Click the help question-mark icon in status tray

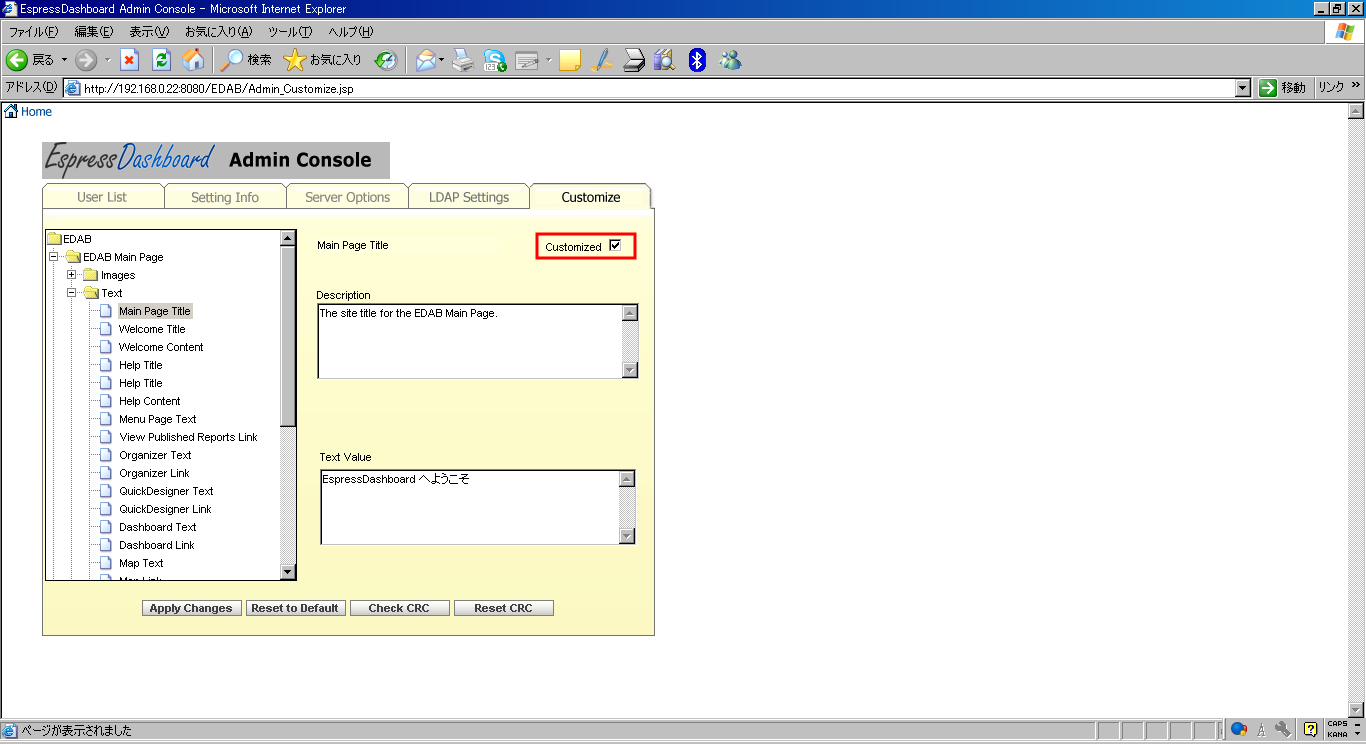1310,729
